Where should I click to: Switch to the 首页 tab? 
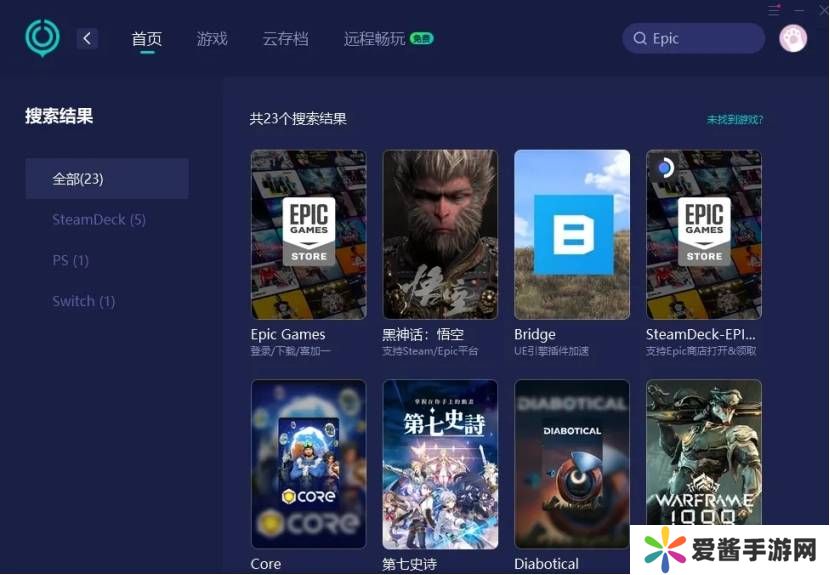pyautogui.click(x=146, y=39)
